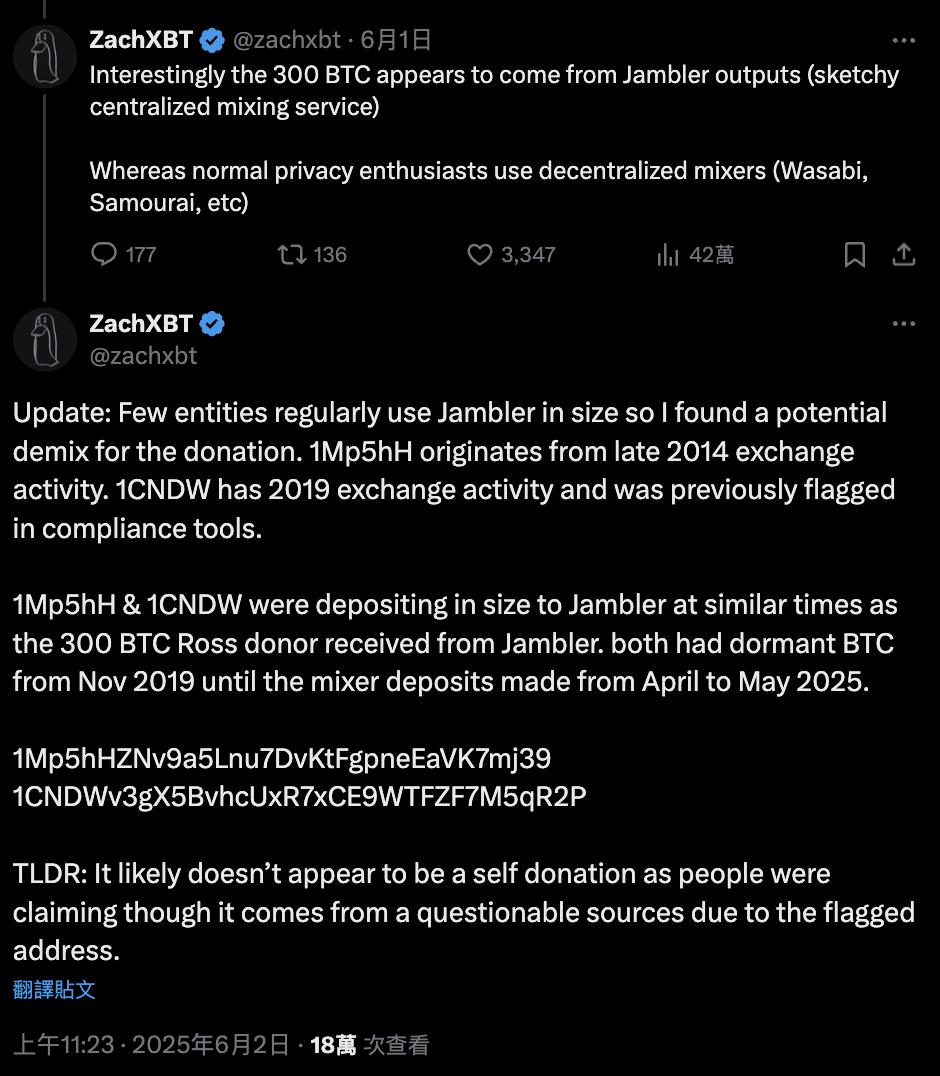Click the reply icon with 177 comments

(x=104, y=255)
